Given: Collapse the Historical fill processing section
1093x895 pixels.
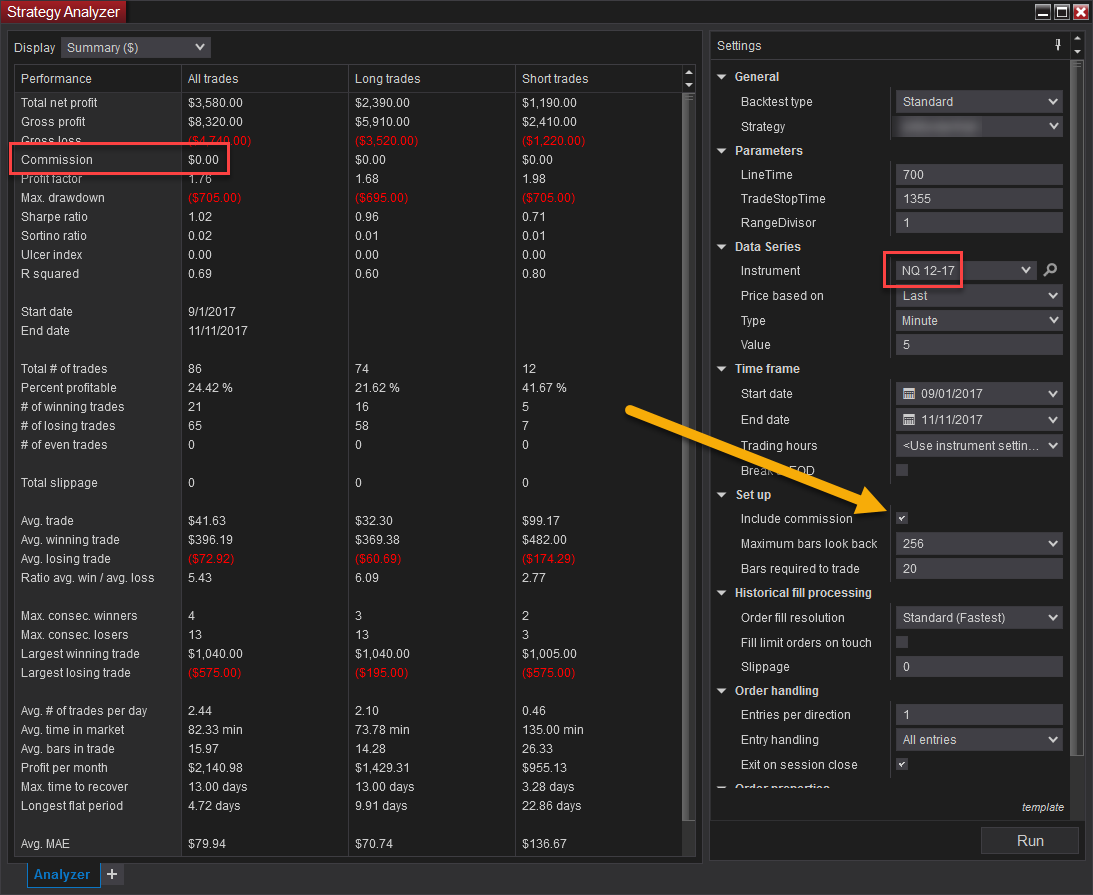Looking at the screenshot, I should click(x=722, y=593).
